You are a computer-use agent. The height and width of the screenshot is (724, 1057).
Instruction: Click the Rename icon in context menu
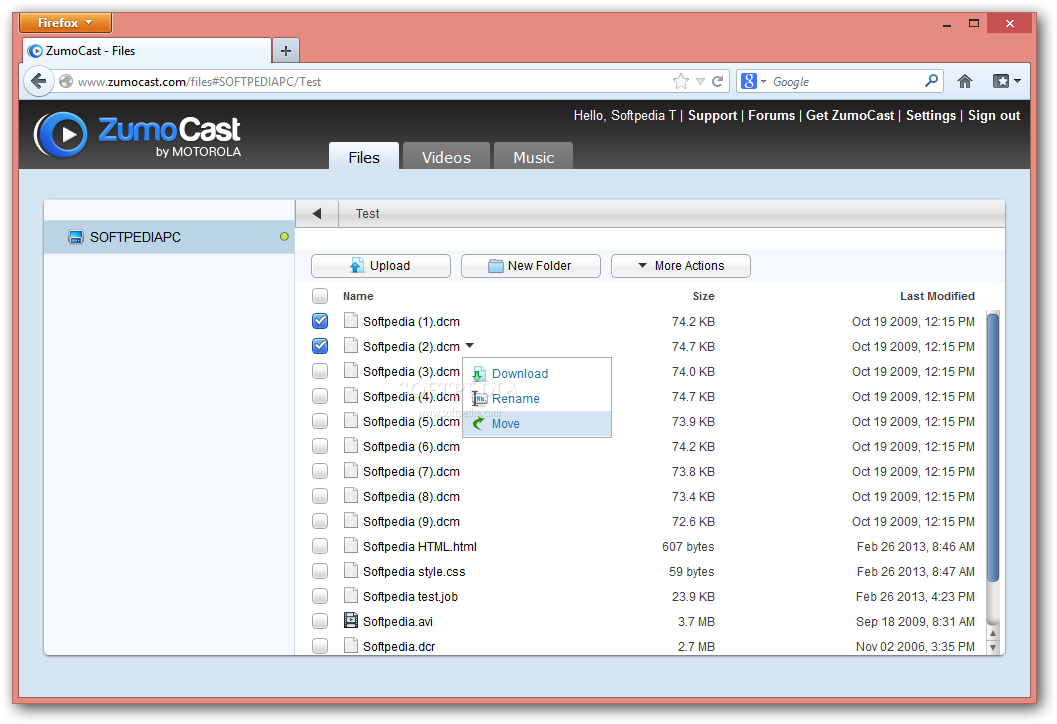click(479, 398)
